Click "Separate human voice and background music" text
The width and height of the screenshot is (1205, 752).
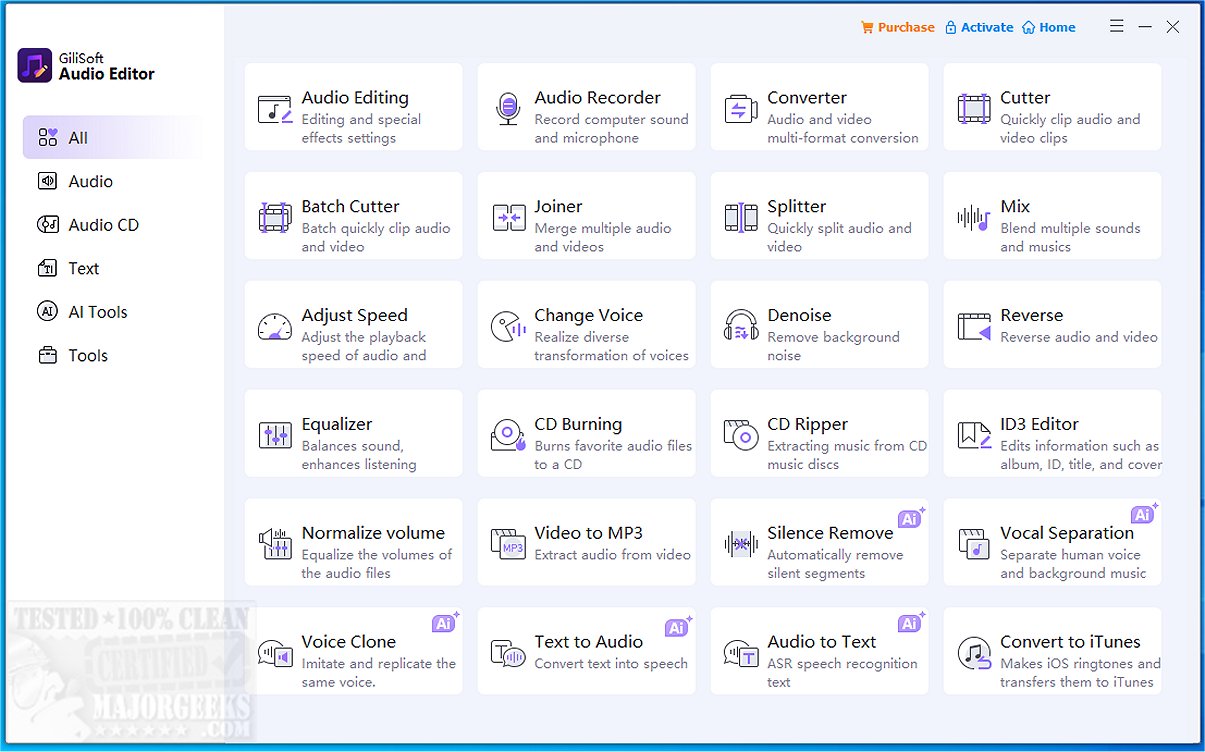point(1073,564)
